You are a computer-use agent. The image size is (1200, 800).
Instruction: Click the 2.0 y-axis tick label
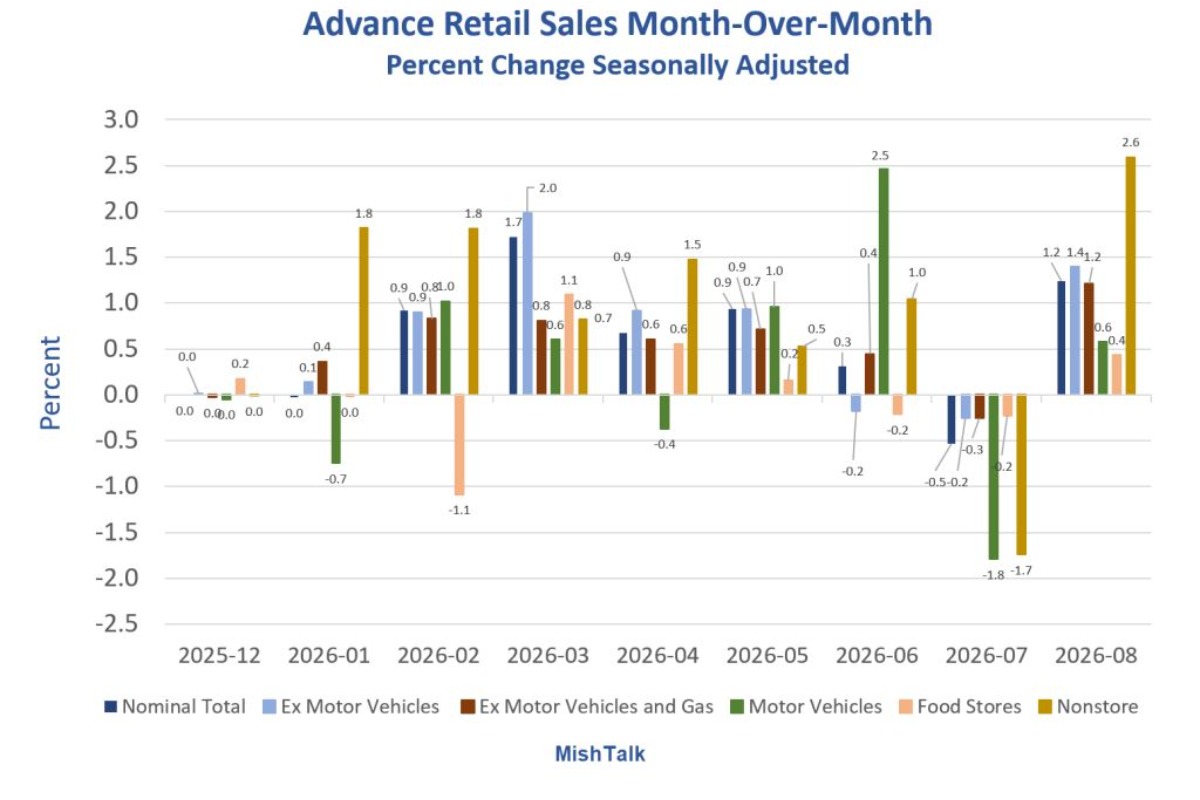point(120,212)
